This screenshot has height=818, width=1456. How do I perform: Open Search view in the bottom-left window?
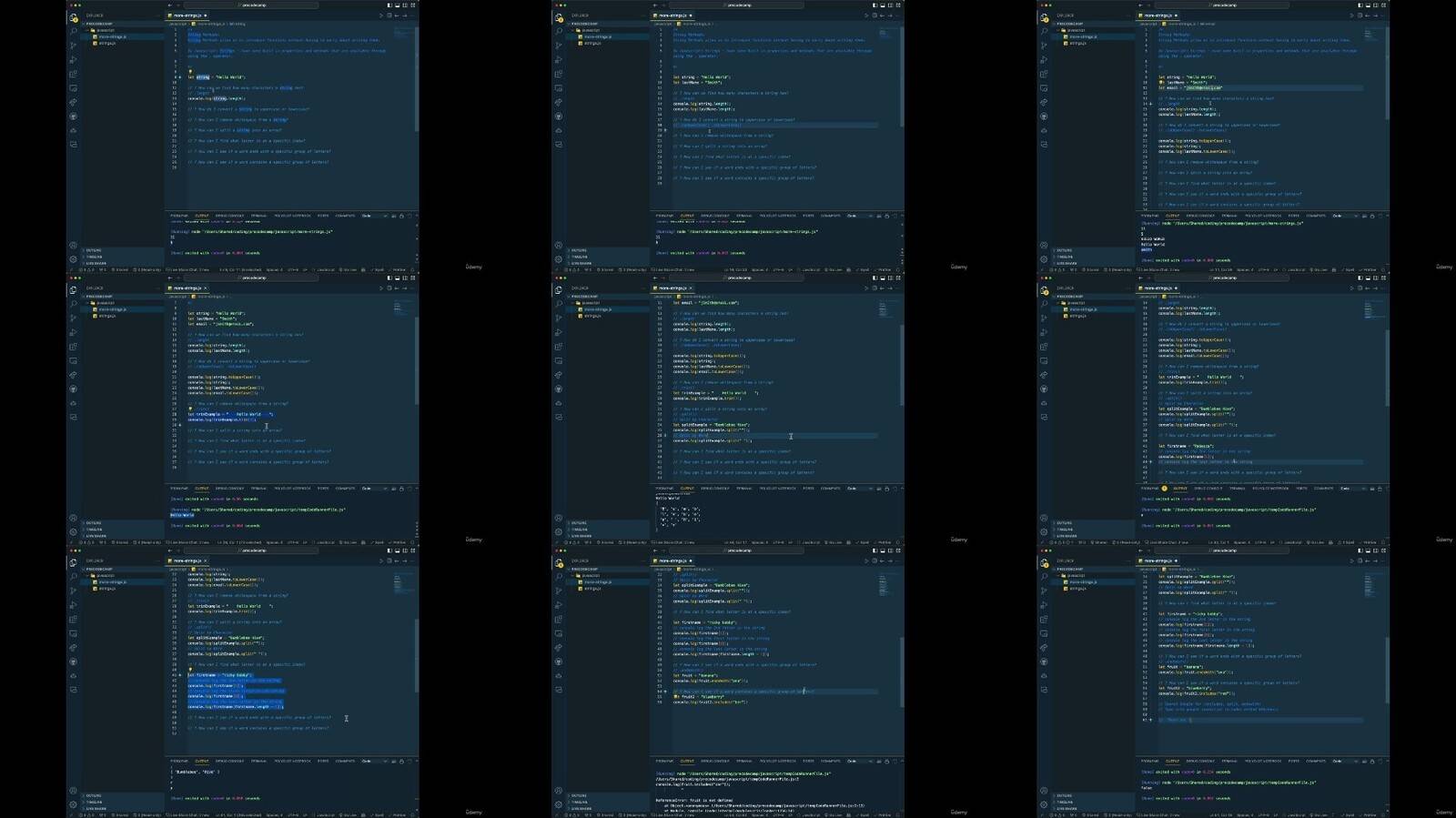click(74, 578)
